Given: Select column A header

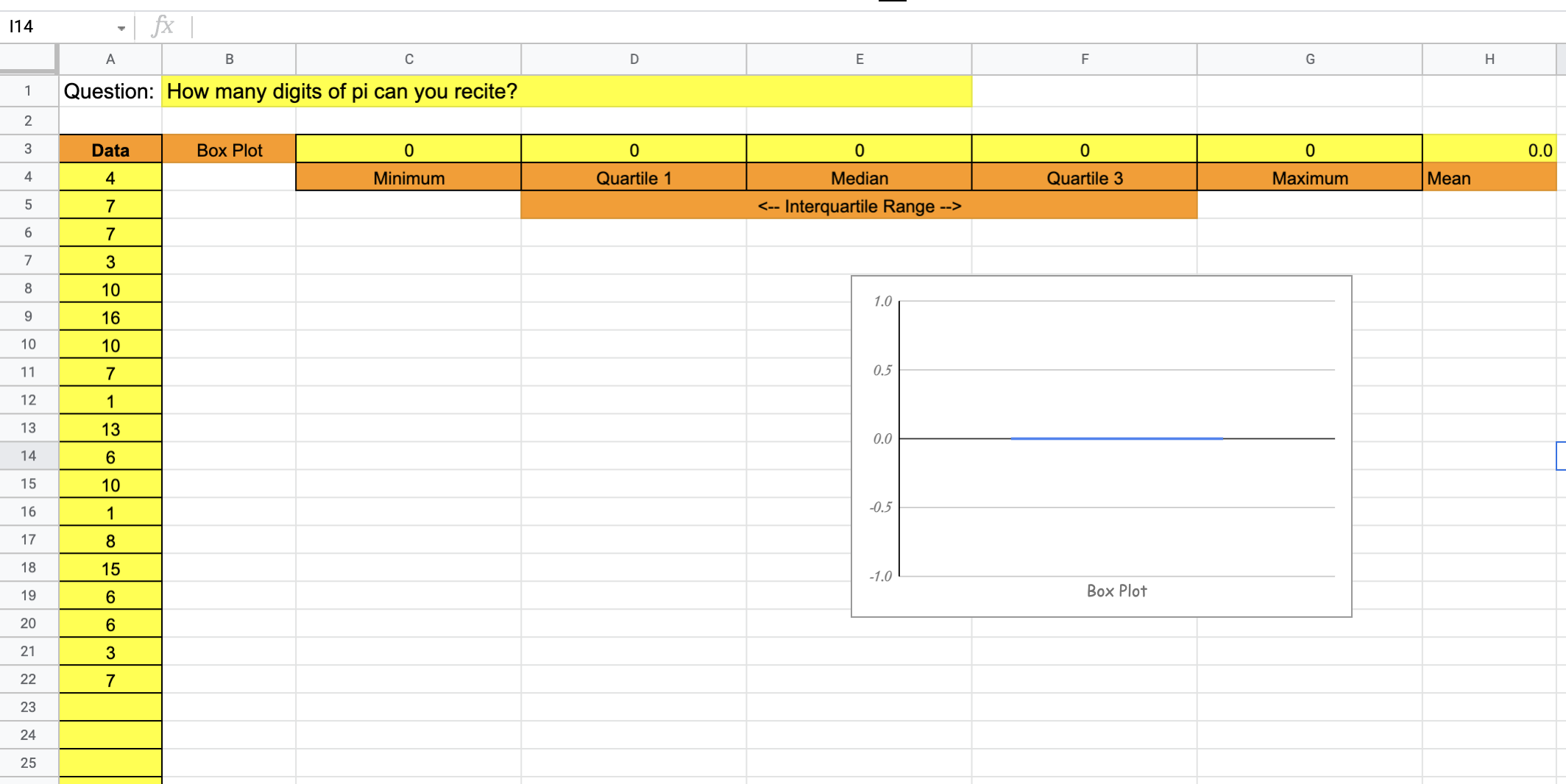Looking at the screenshot, I should point(110,59).
